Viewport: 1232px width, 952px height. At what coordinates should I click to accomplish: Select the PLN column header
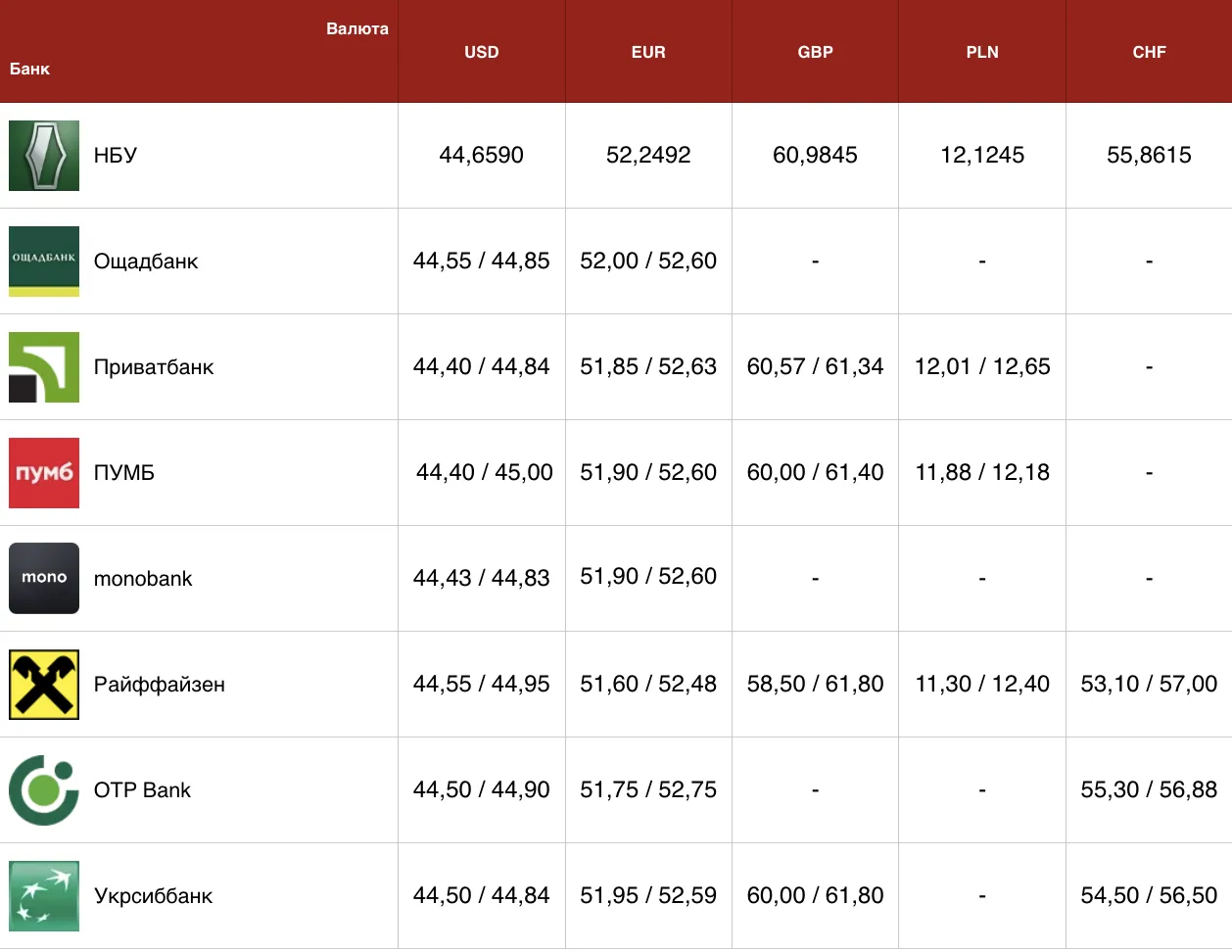(982, 52)
